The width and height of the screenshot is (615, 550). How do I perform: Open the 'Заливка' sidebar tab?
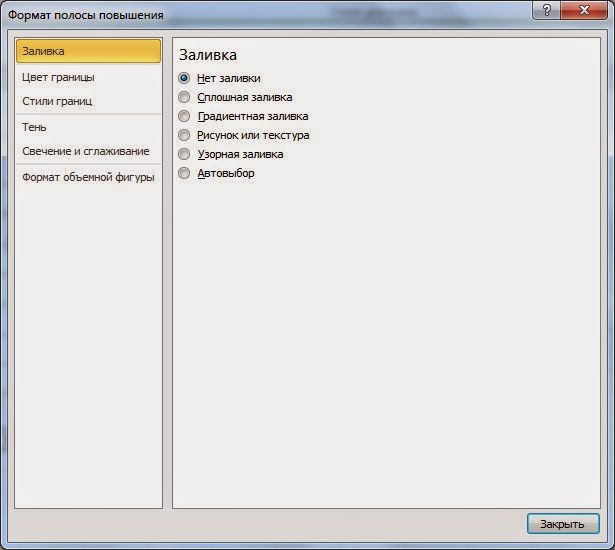click(89, 51)
